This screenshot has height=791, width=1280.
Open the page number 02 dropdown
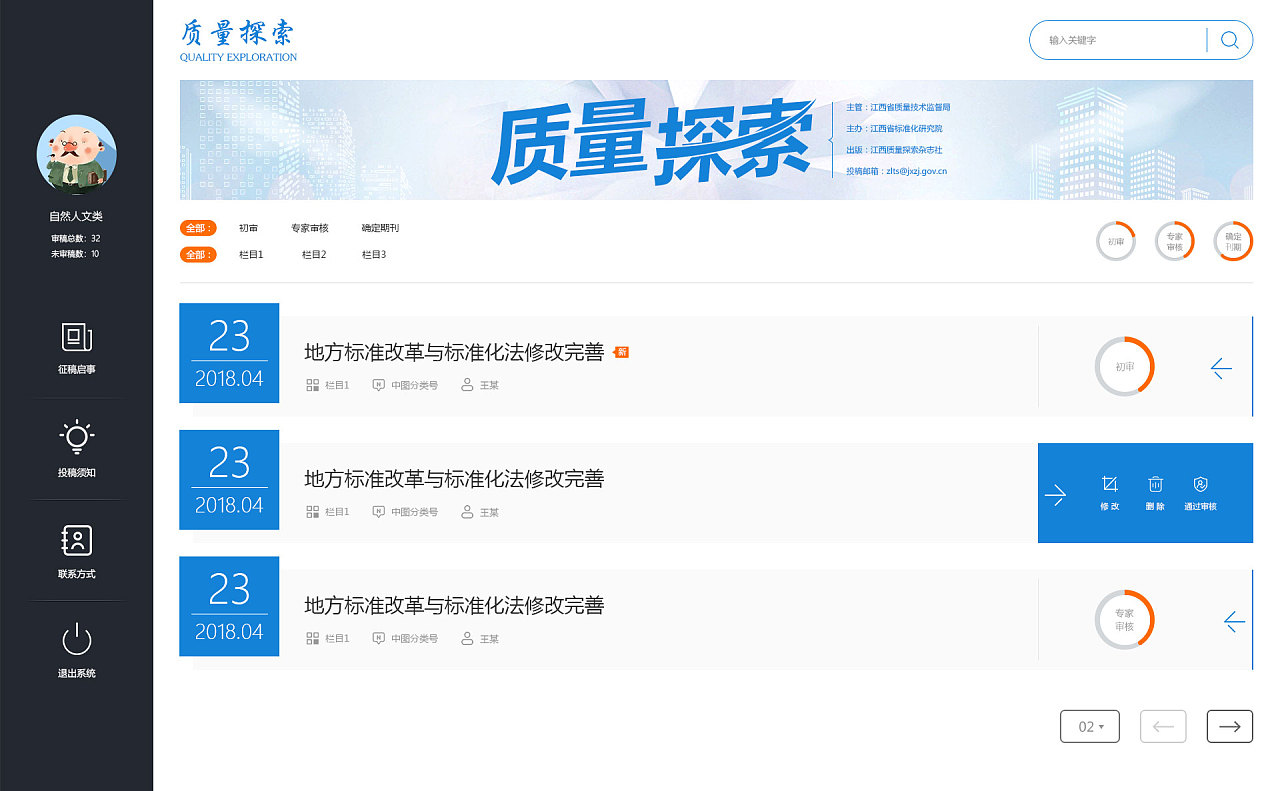[1090, 726]
